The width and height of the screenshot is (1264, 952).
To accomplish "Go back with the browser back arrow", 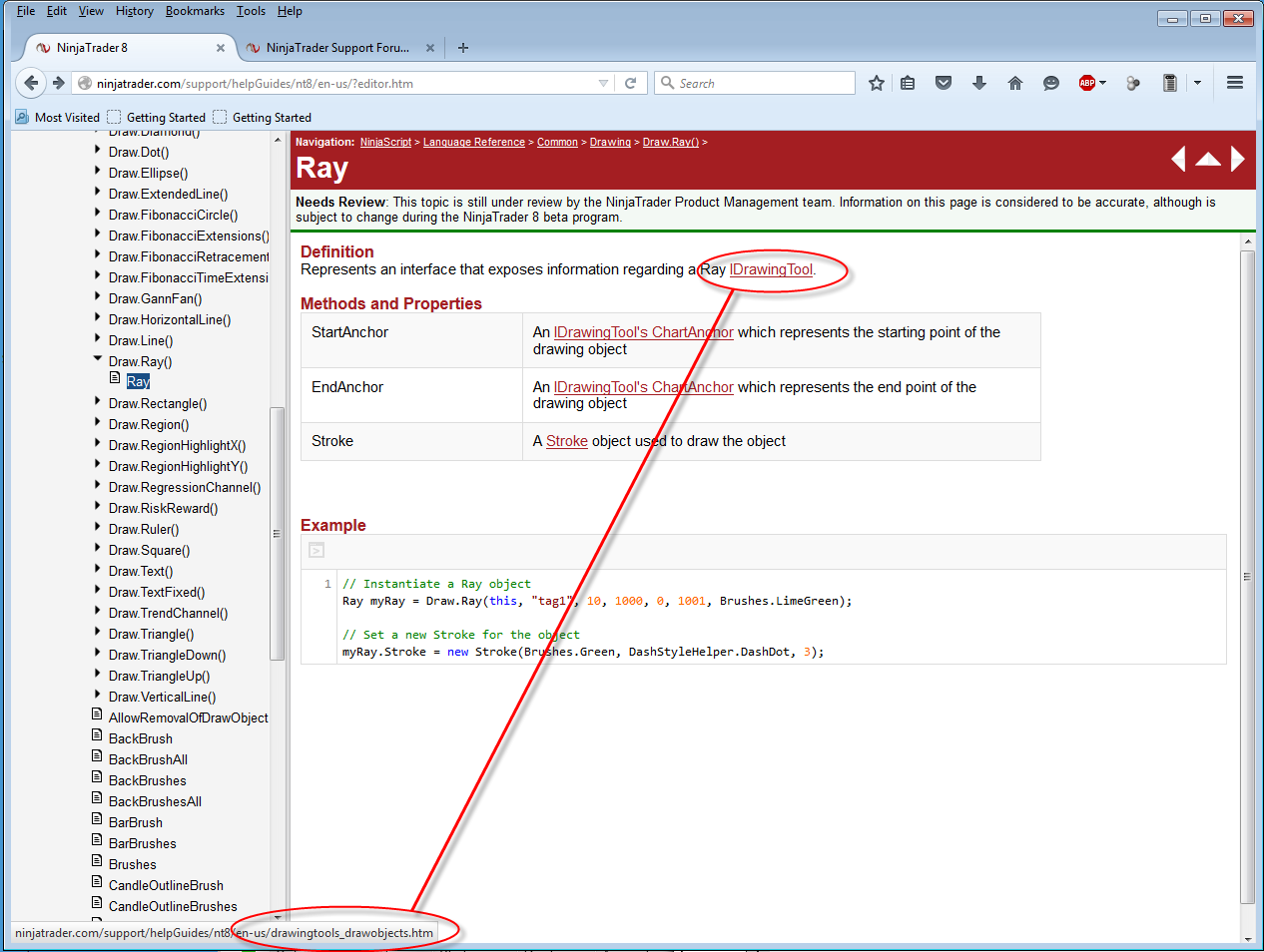I will [x=31, y=83].
